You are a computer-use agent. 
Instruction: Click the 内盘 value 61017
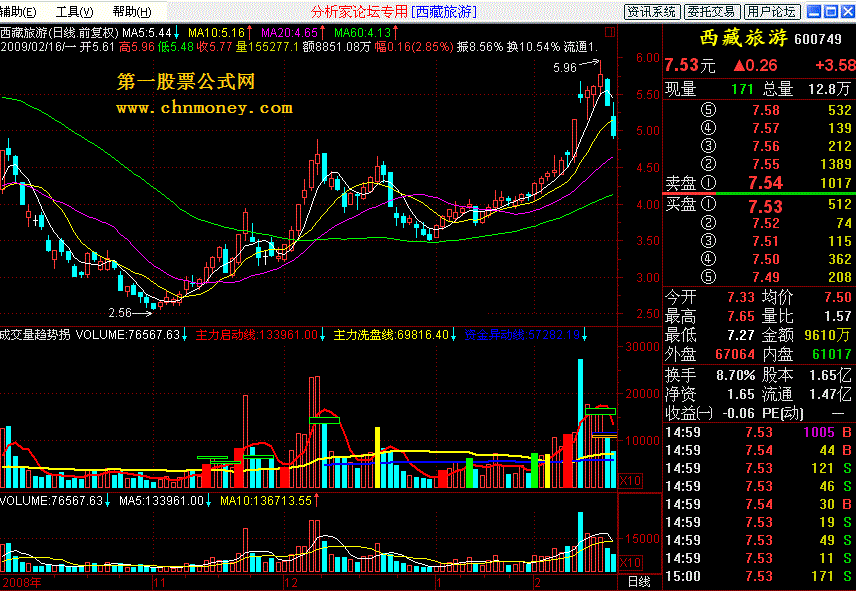coord(831,354)
